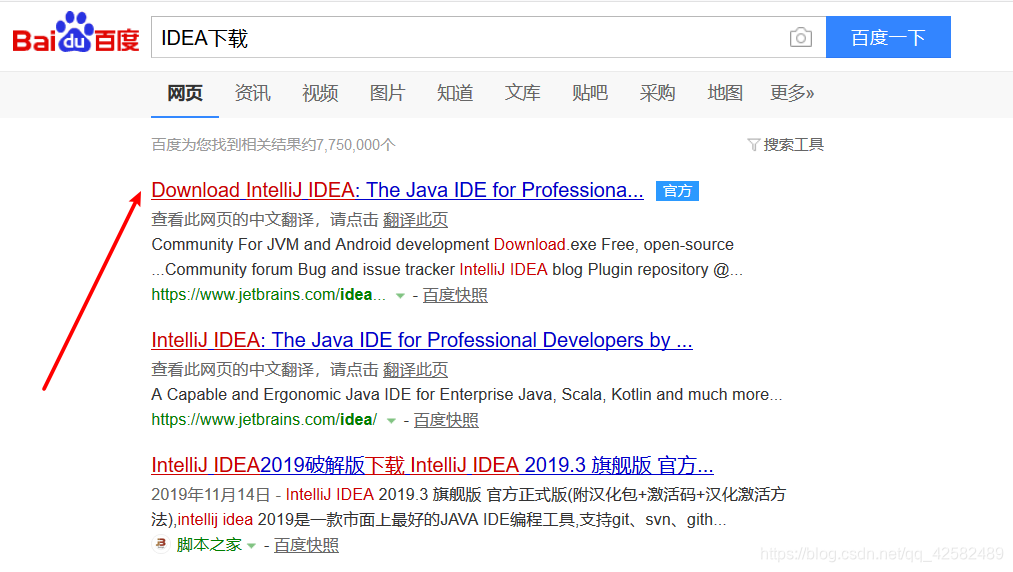Open 百度快照 for the first result
This screenshot has height=572, width=1013.
[x=455, y=295]
